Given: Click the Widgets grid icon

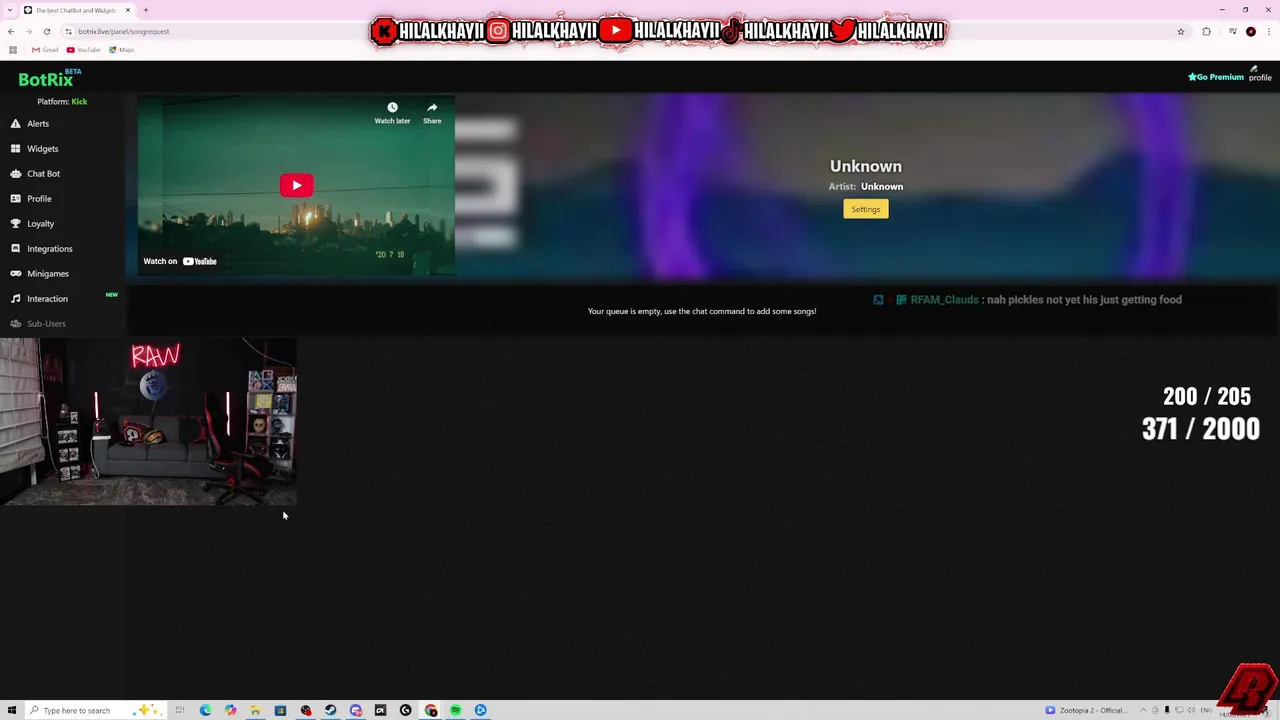Looking at the screenshot, I should coord(15,149).
